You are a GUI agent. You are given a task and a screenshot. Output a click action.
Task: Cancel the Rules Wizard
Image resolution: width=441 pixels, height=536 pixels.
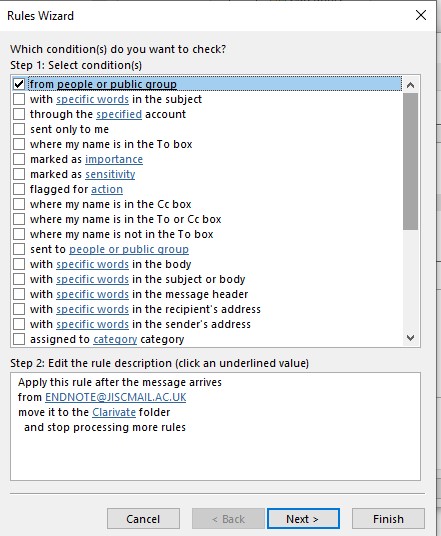click(143, 519)
